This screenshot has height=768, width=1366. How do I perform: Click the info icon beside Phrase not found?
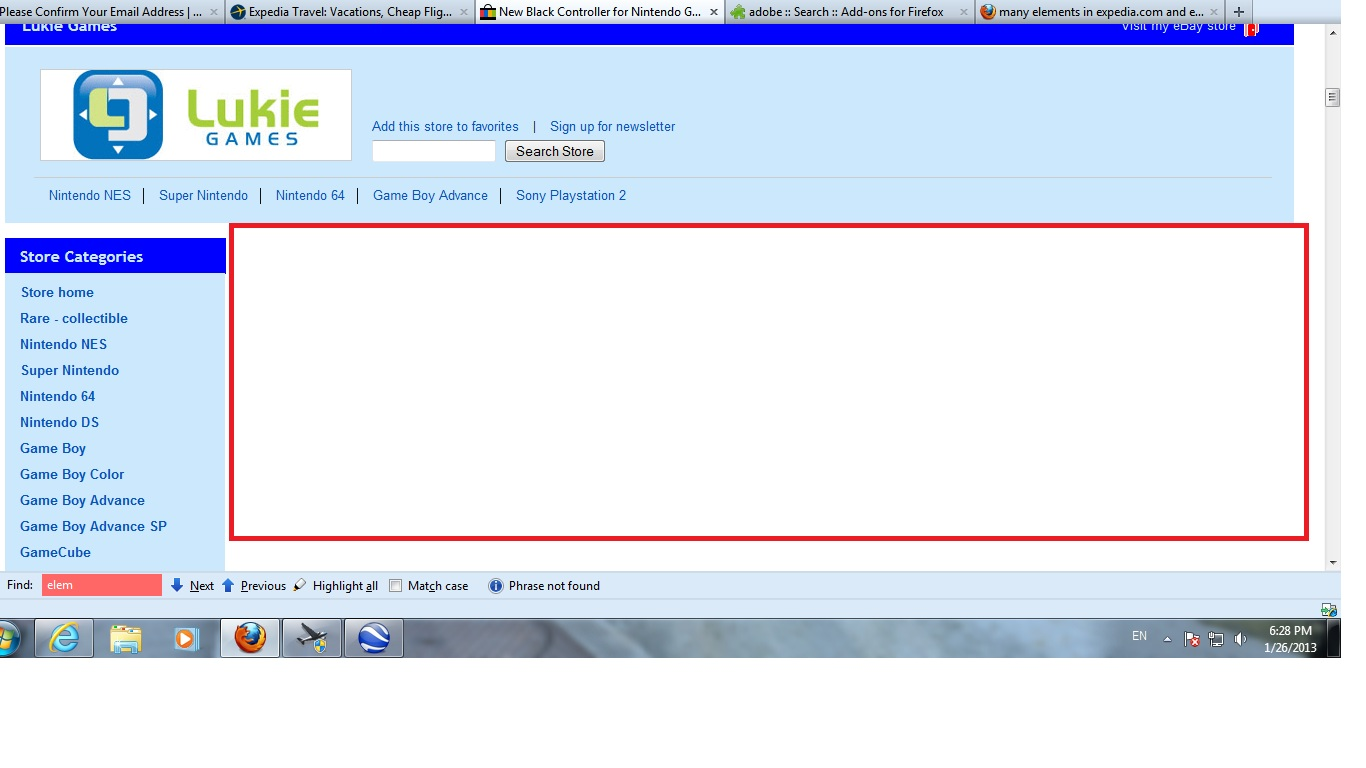click(495, 586)
